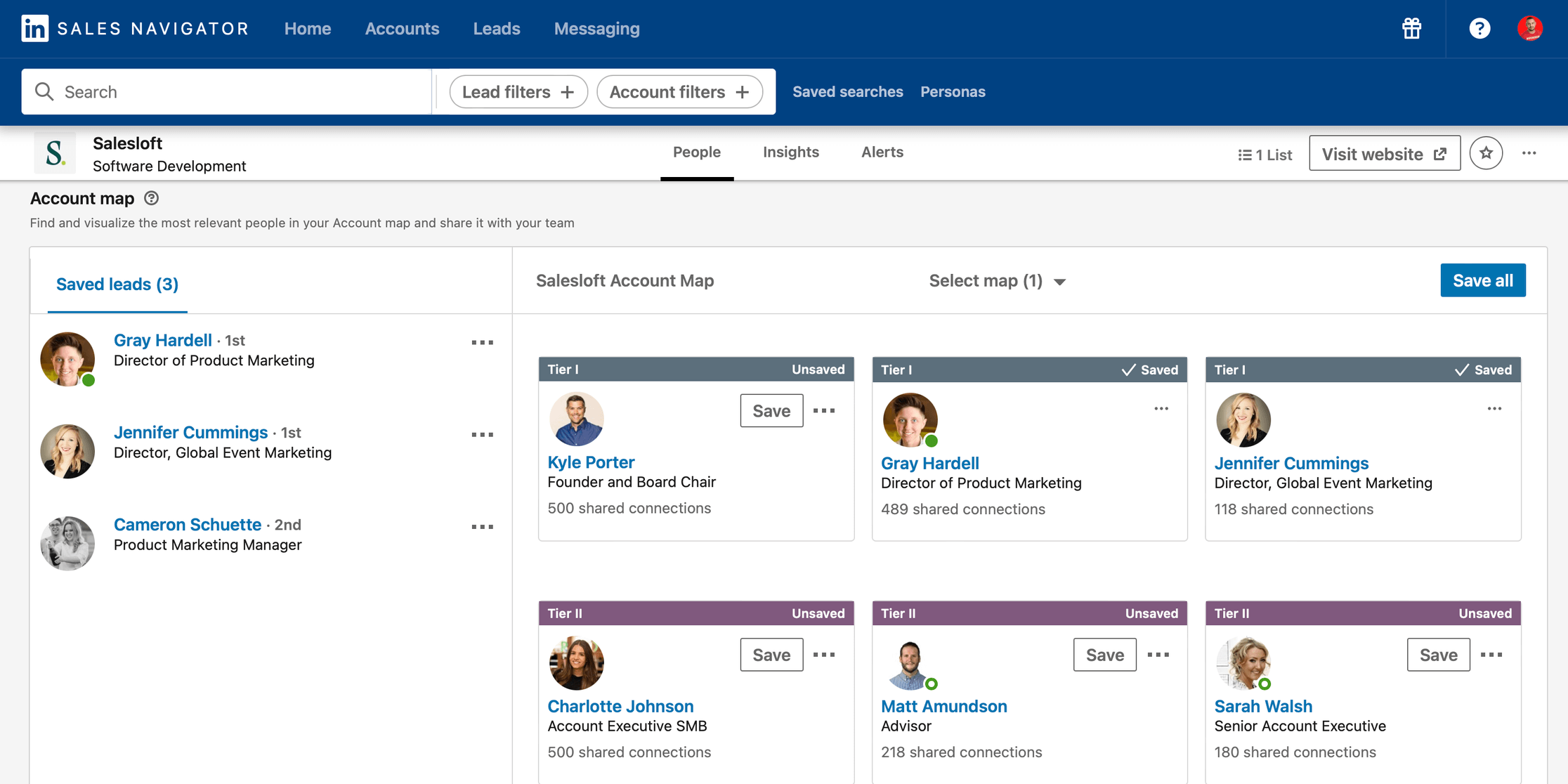Screen dimensions: 1568x784
Task: Open Matt Amundson's profile link
Action: (943, 706)
